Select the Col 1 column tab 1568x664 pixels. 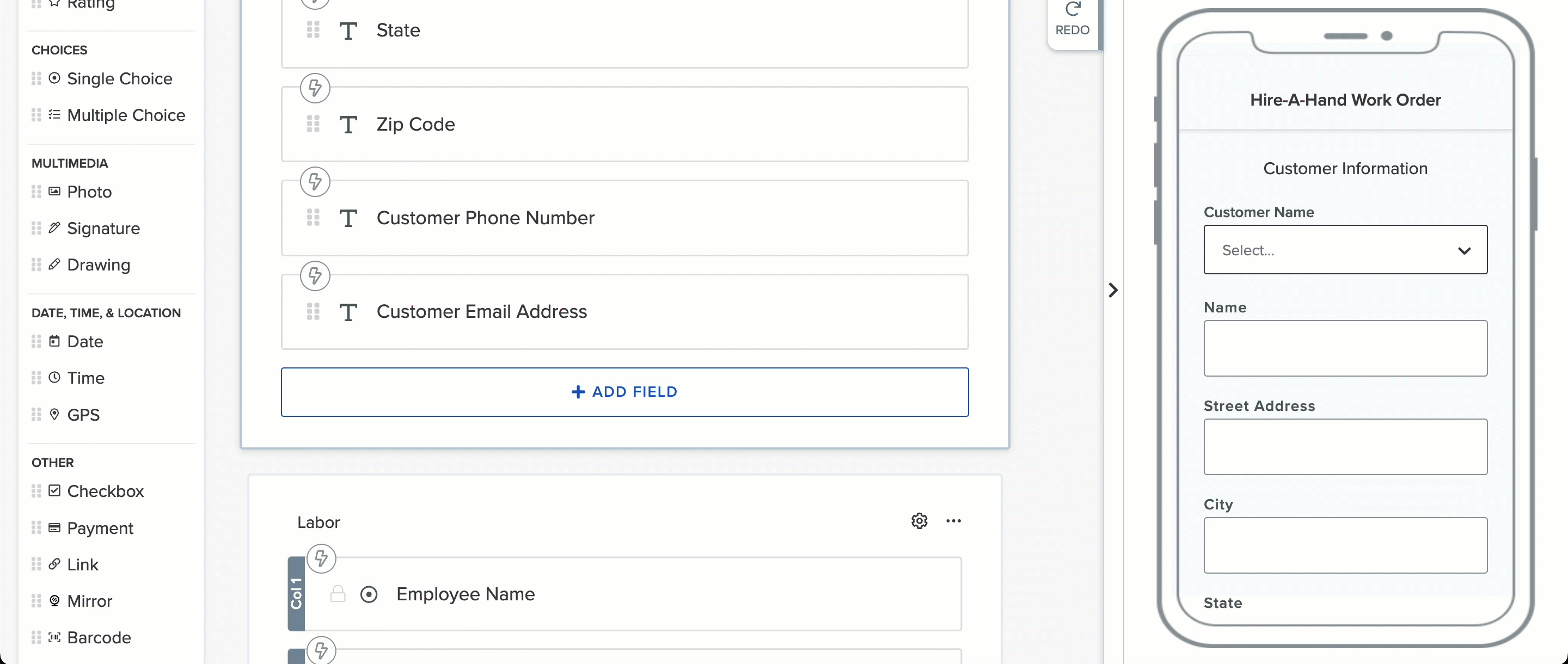pyautogui.click(x=296, y=593)
